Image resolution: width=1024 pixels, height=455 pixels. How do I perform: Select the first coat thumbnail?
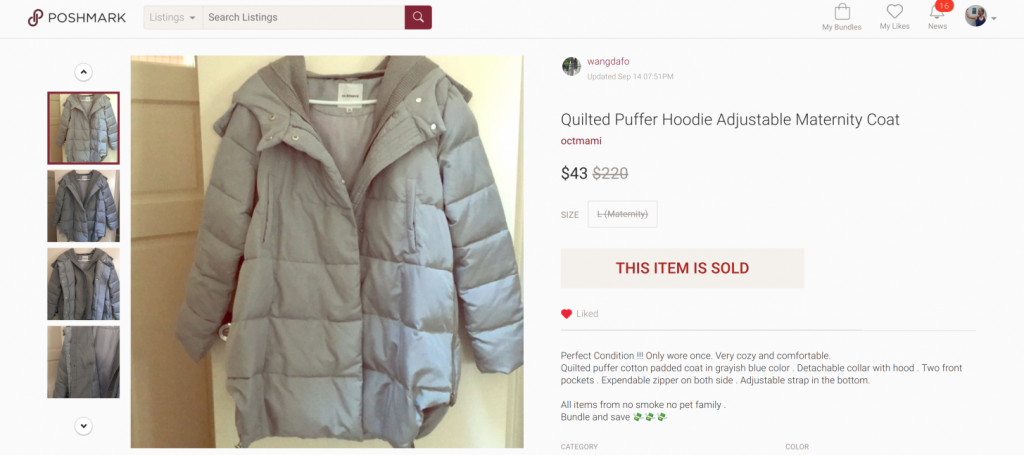(x=84, y=128)
